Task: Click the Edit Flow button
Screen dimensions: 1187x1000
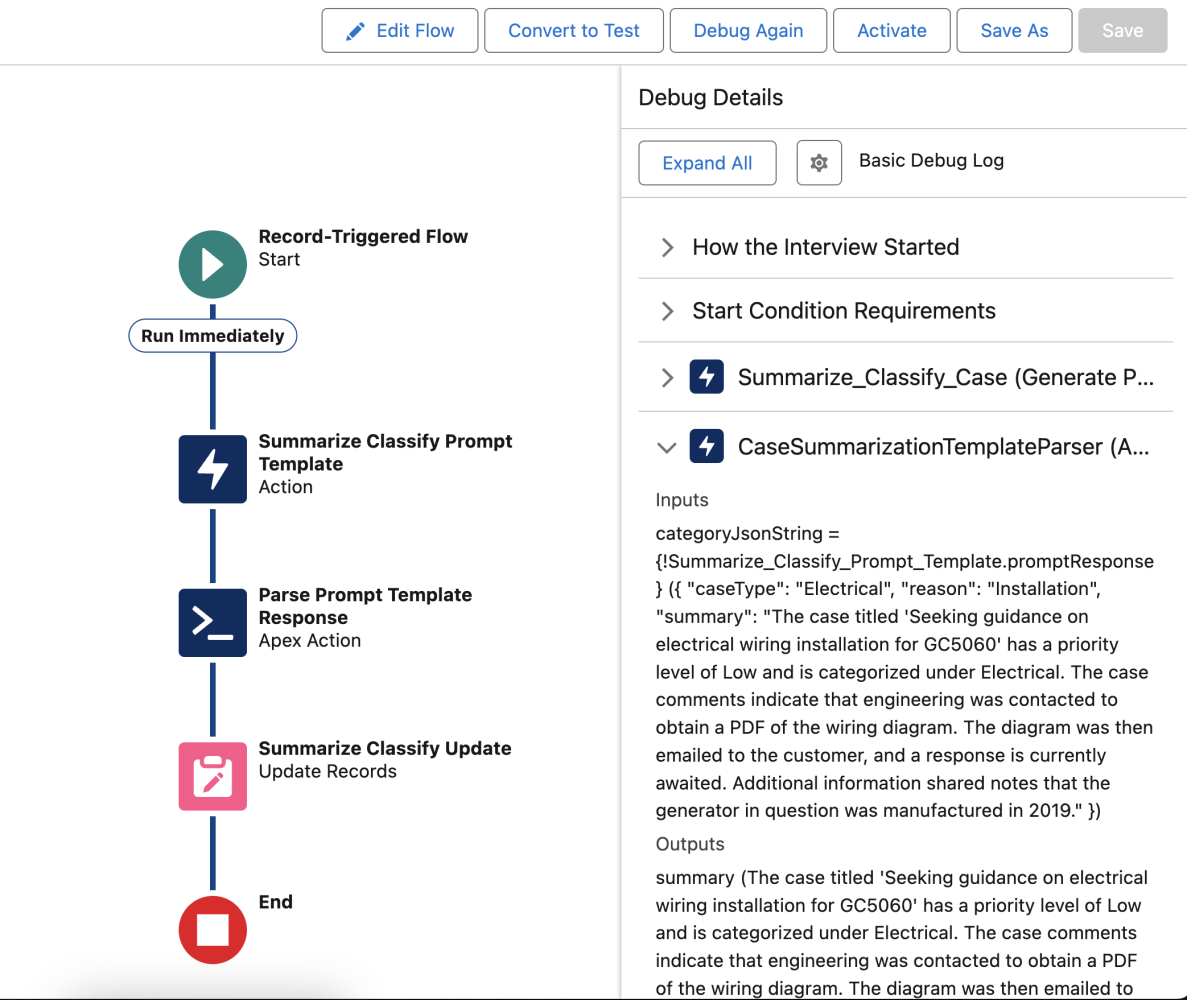Action: coord(399,30)
